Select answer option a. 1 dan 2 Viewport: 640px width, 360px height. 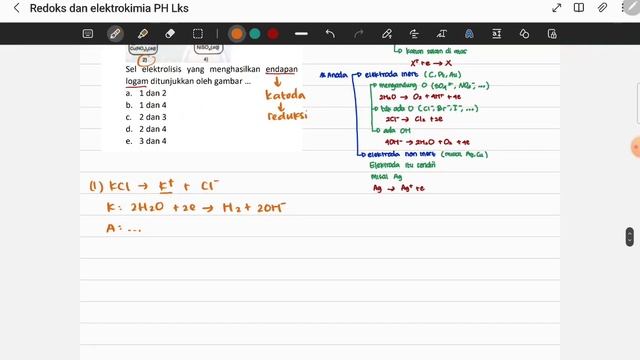pos(146,93)
